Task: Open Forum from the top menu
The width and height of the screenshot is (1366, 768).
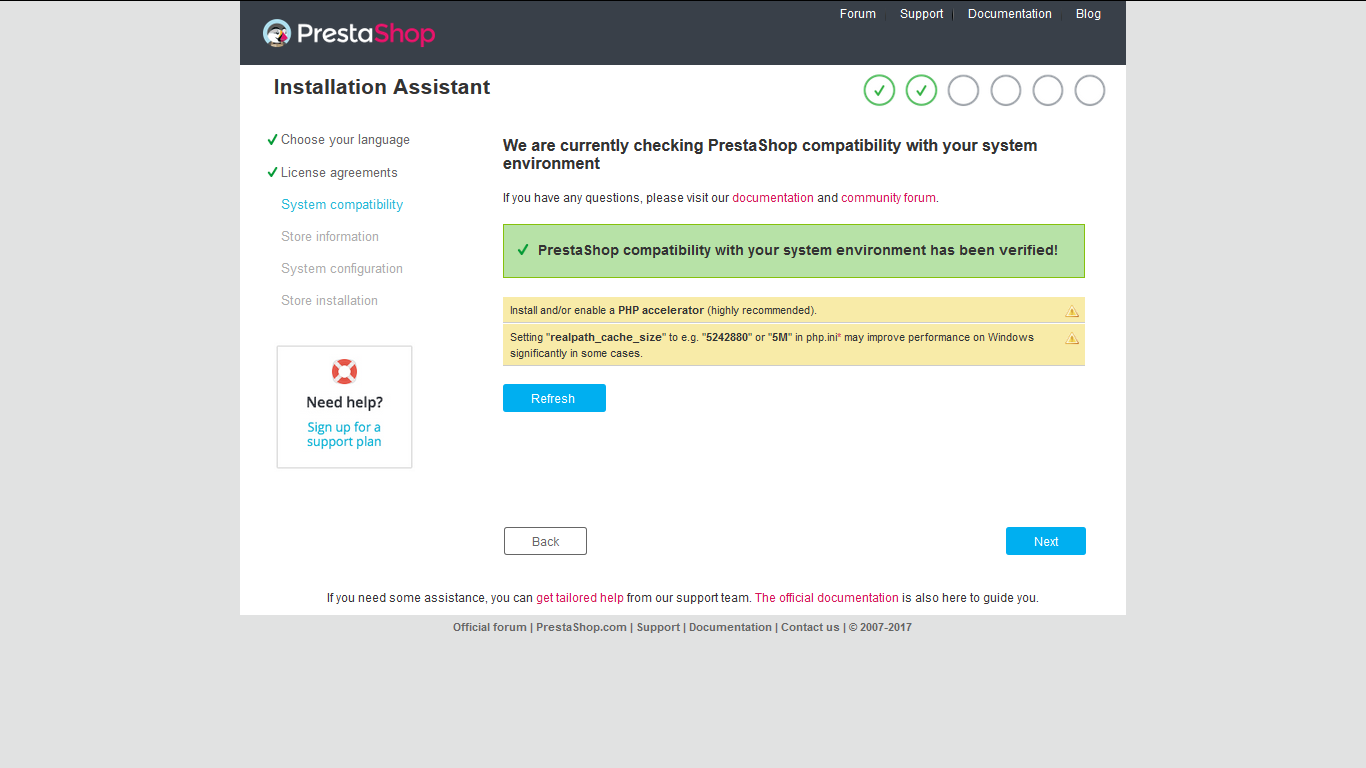Action: [857, 14]
